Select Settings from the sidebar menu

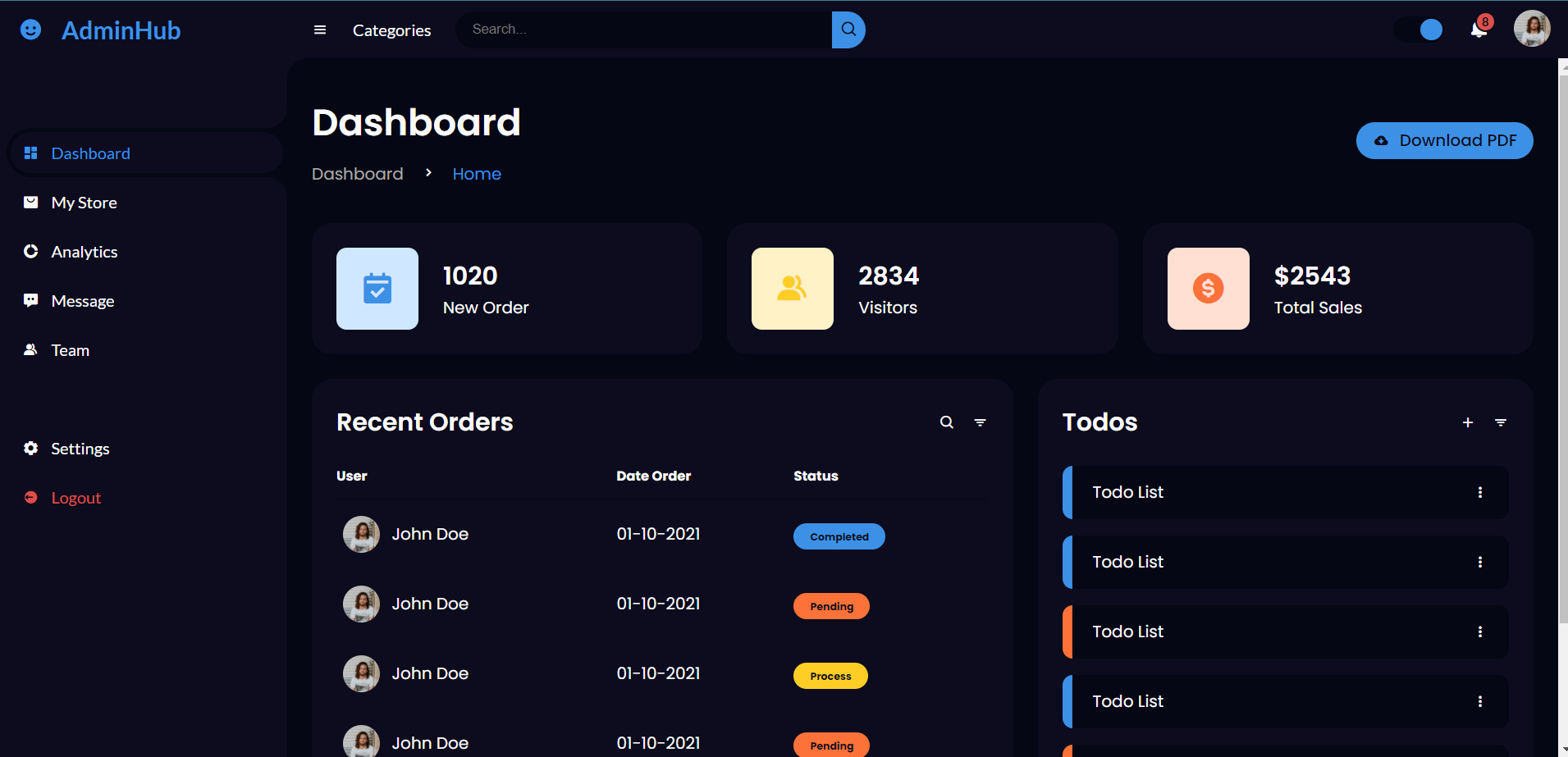(79, 448)
